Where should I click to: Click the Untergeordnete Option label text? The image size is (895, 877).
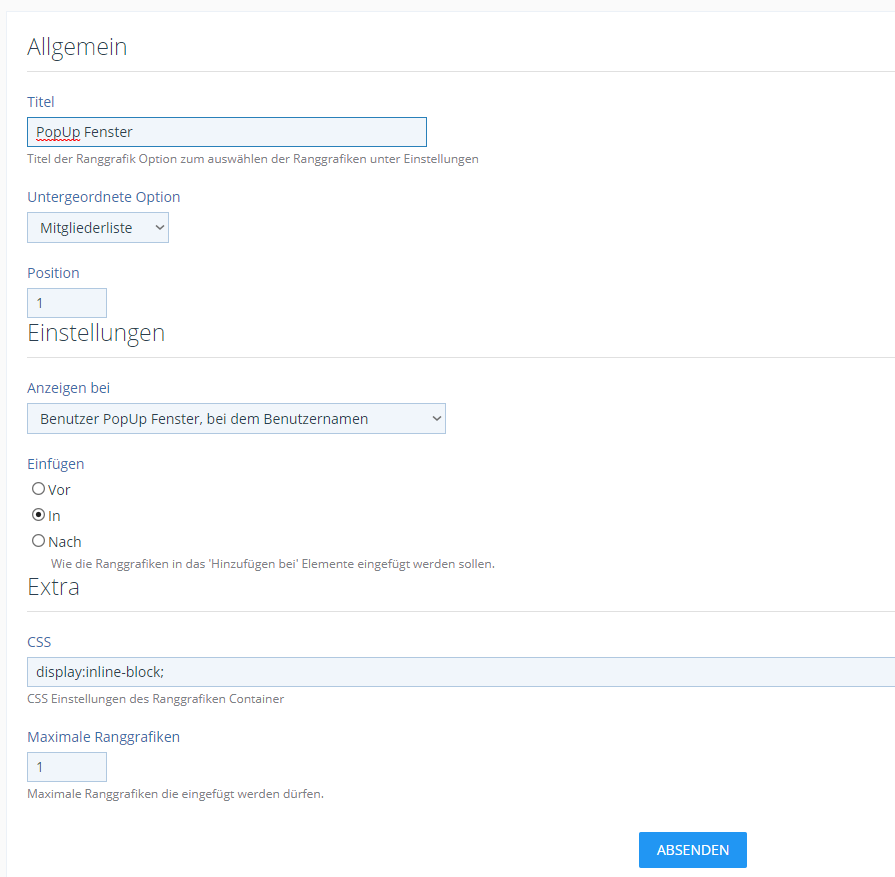(104, 197)
